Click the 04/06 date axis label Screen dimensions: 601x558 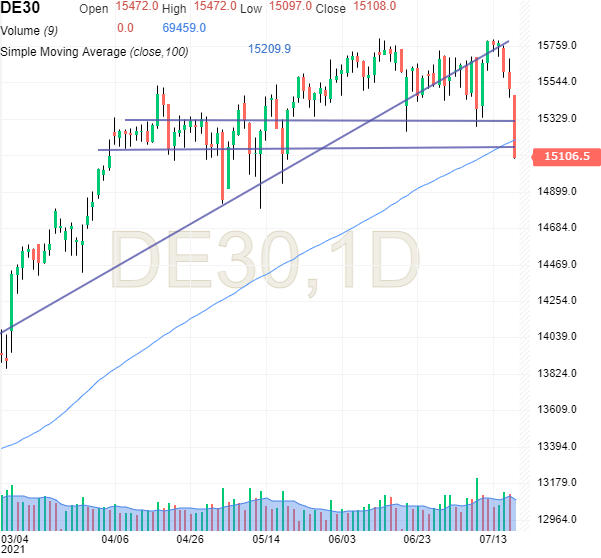point(116,538)
